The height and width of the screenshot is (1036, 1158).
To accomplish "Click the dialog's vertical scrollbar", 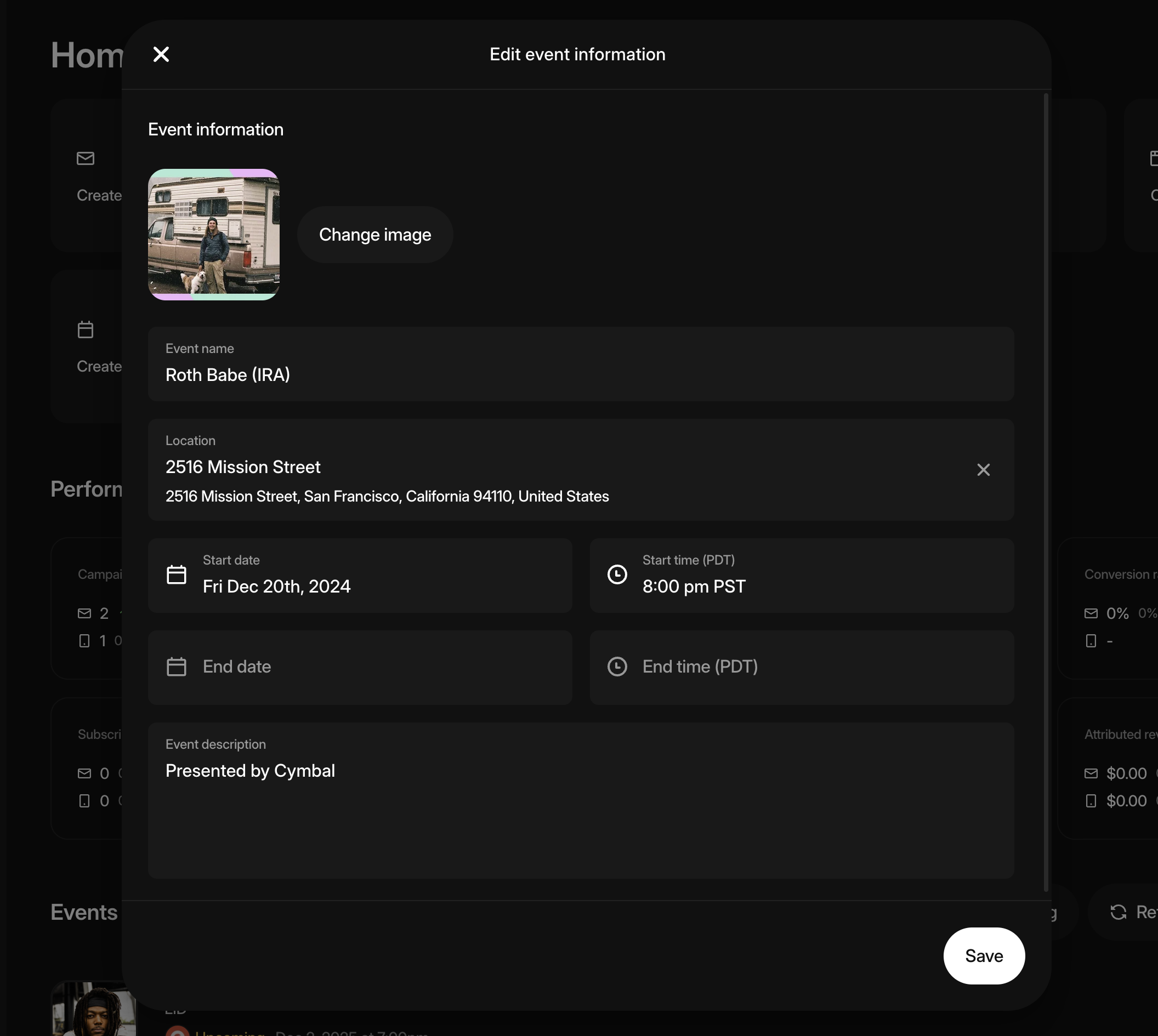I will click(x=1046, y=489).
